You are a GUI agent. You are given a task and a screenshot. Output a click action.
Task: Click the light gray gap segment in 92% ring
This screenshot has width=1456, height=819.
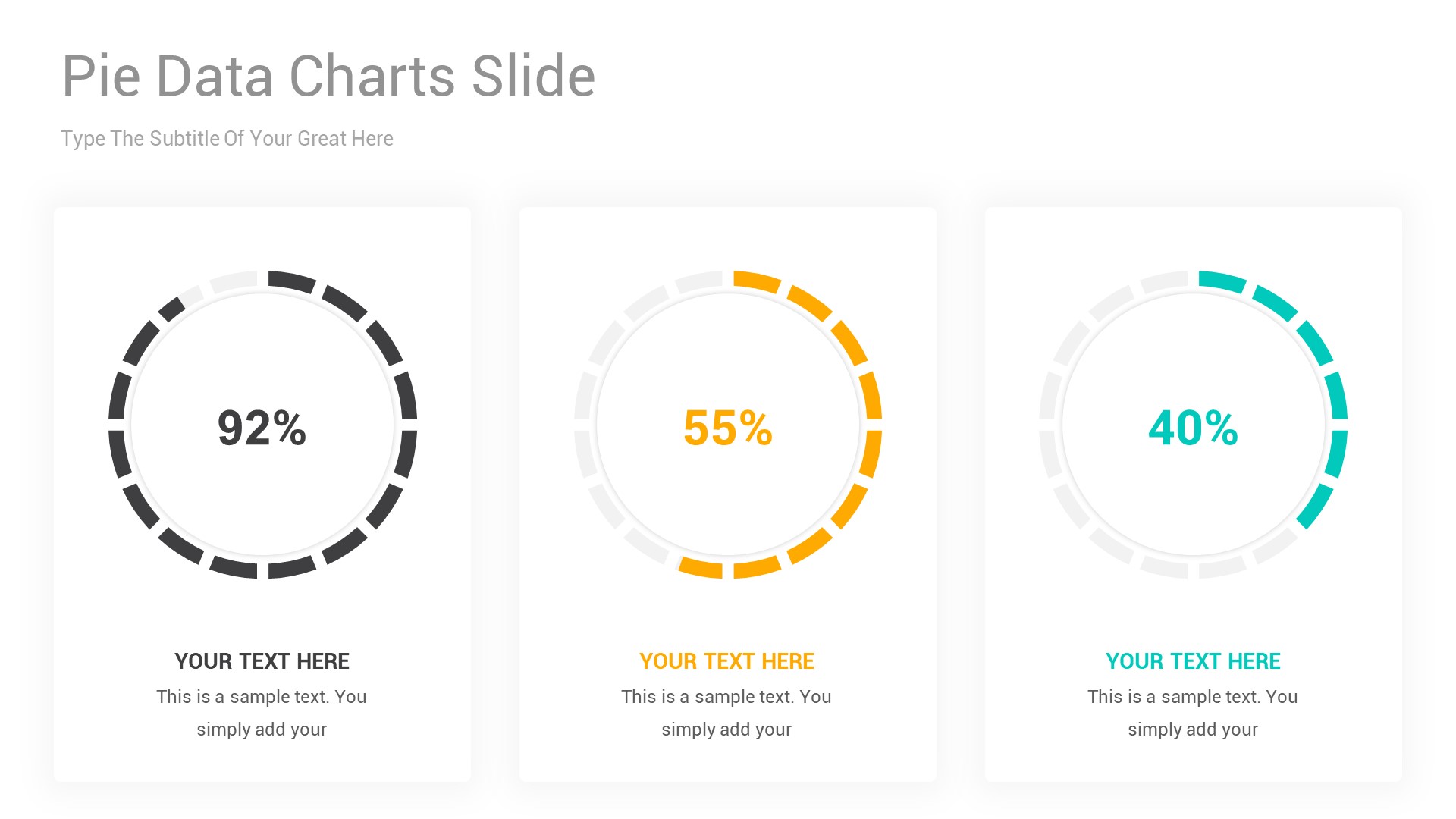tap(234, 282)
